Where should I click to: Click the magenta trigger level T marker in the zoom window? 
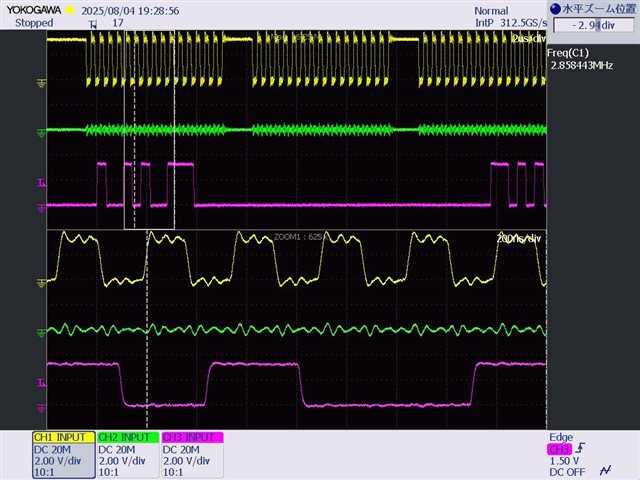[x=41, y=382]
